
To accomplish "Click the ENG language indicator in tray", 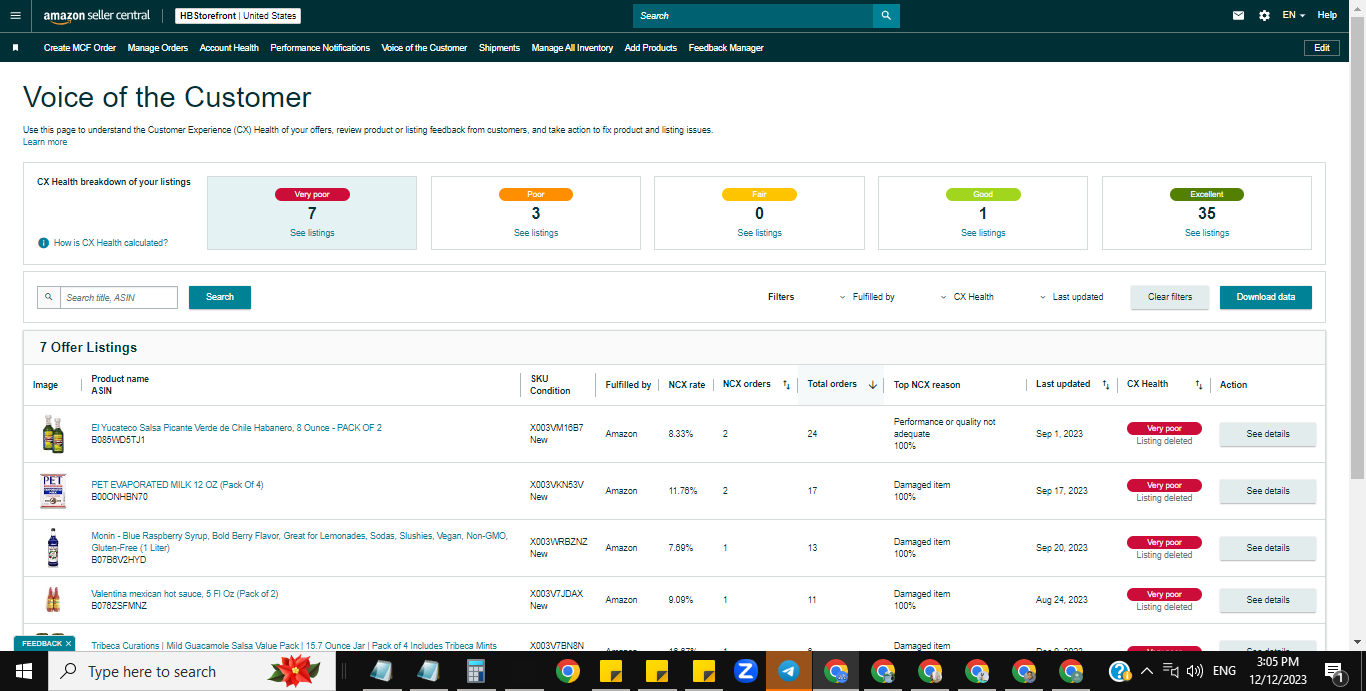I will tap(1224, 671).
